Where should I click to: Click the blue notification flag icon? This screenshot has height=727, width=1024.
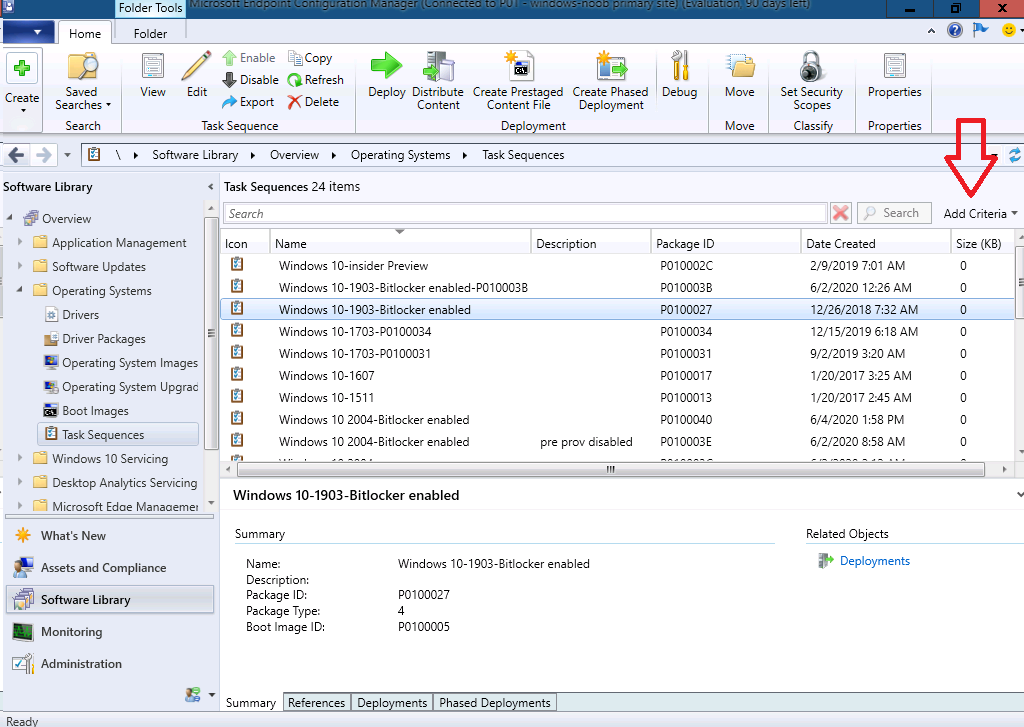click(980, 30)
